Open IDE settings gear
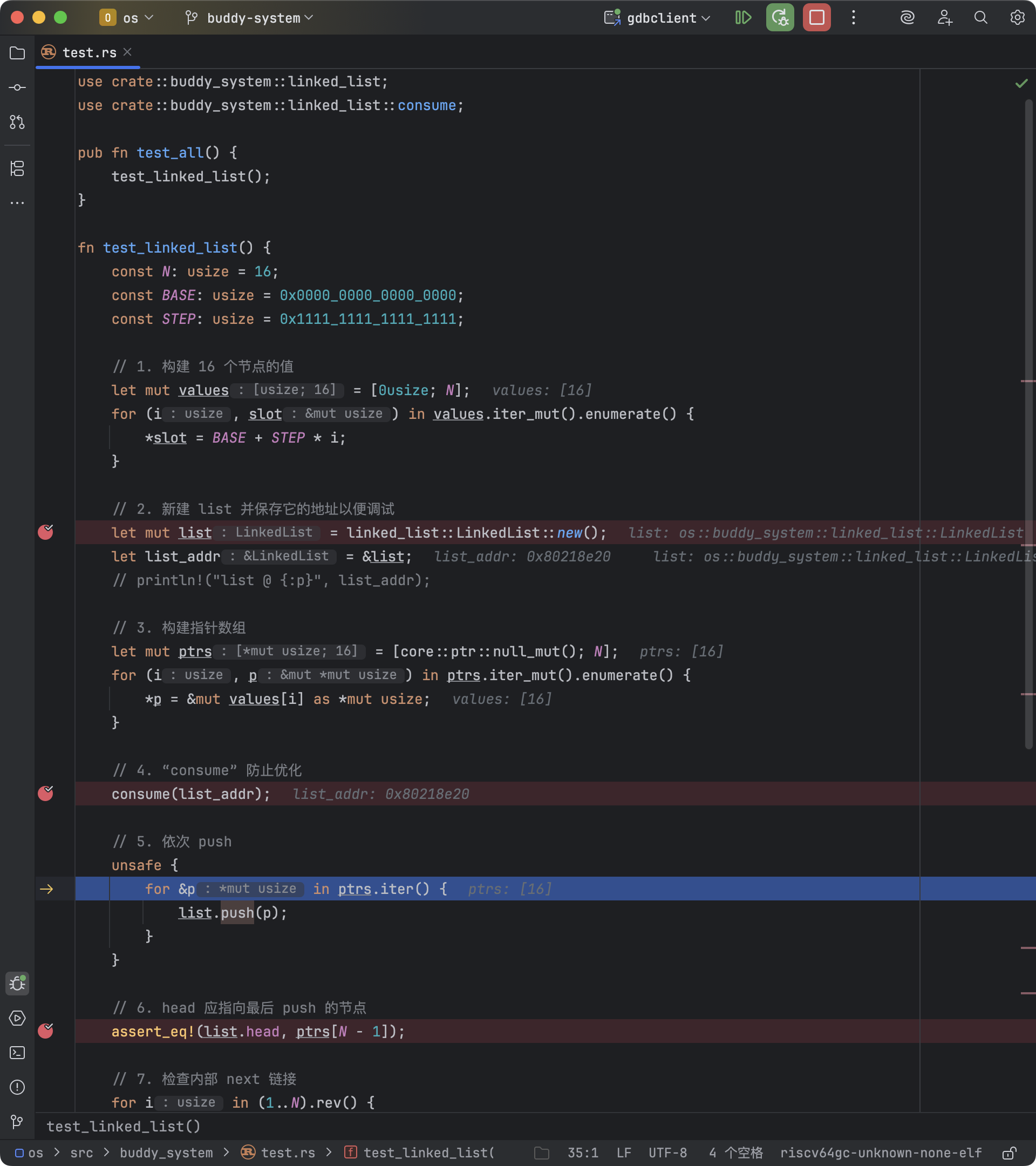1036x1166 pixels. [x=1017, y=18]
